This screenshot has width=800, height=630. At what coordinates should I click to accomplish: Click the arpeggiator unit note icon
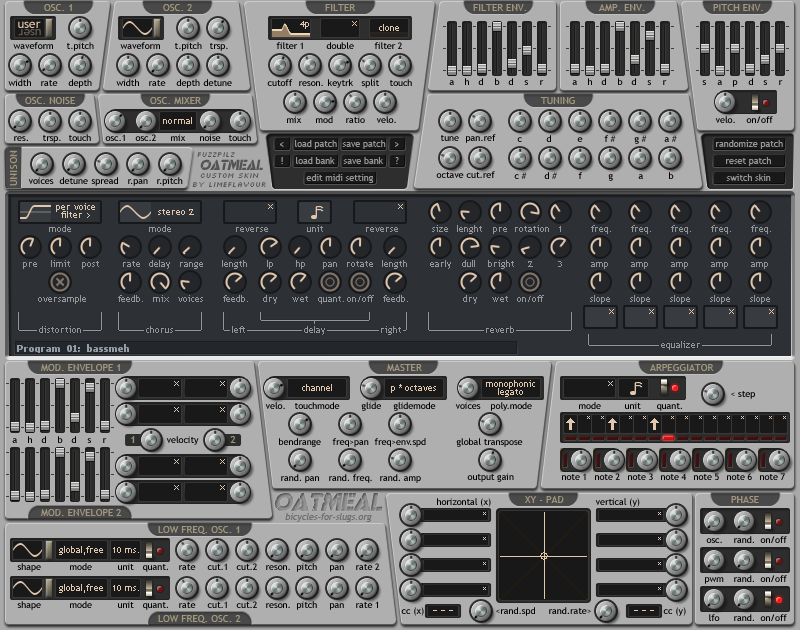pyautogui.click(x=635, y=388)
